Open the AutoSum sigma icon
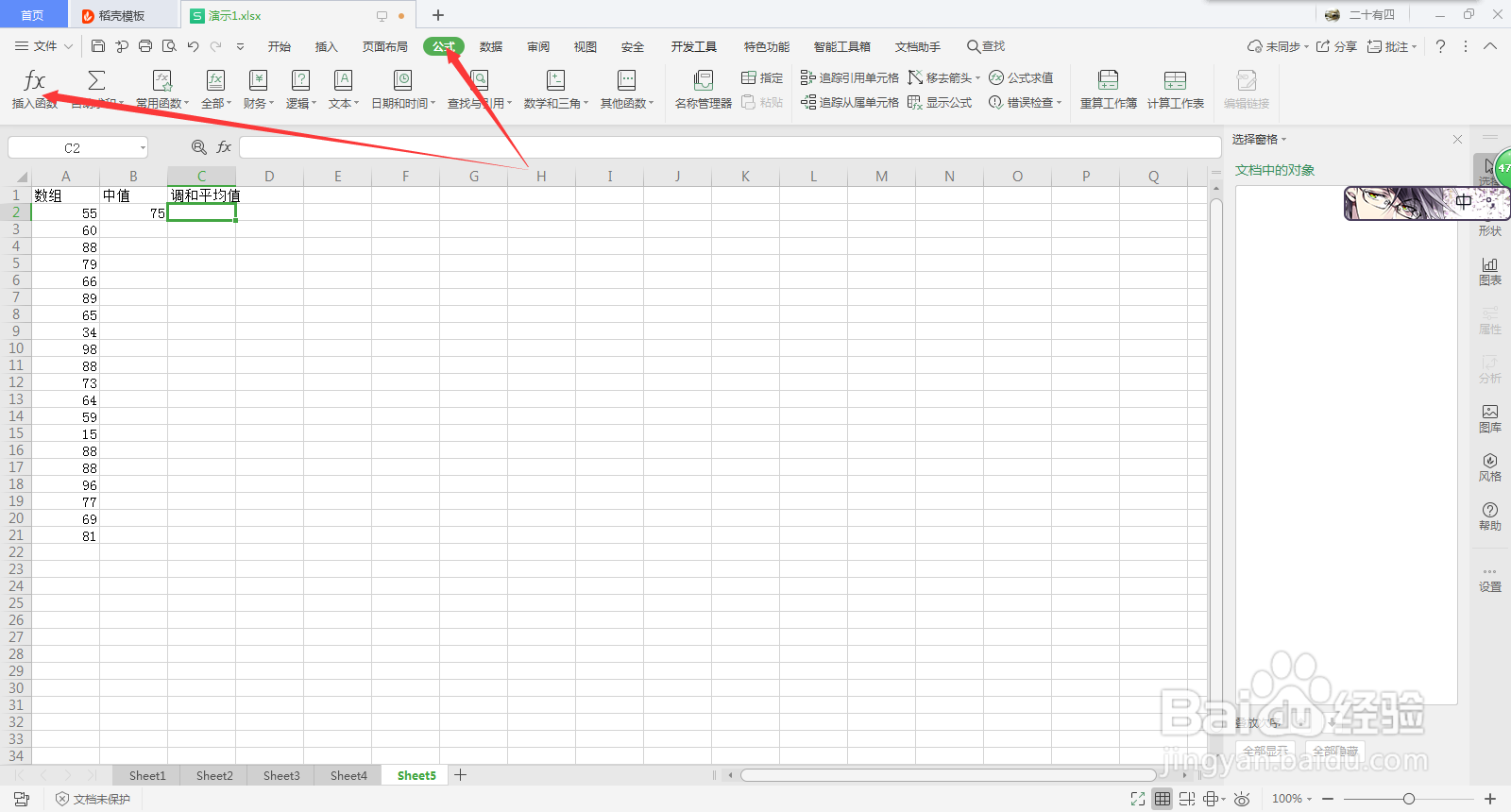1511x812 pixels. 96,80
